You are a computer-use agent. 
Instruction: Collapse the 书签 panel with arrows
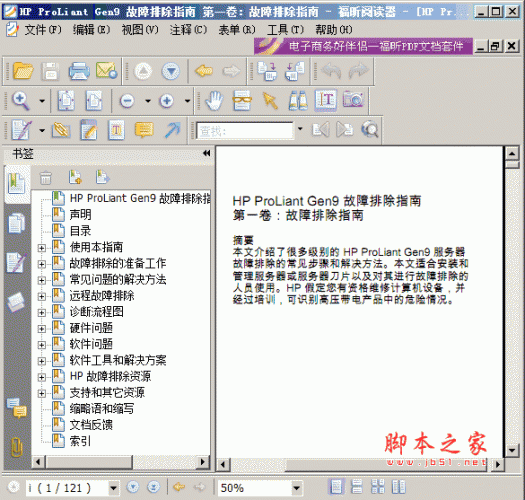(x=207, y=153)
